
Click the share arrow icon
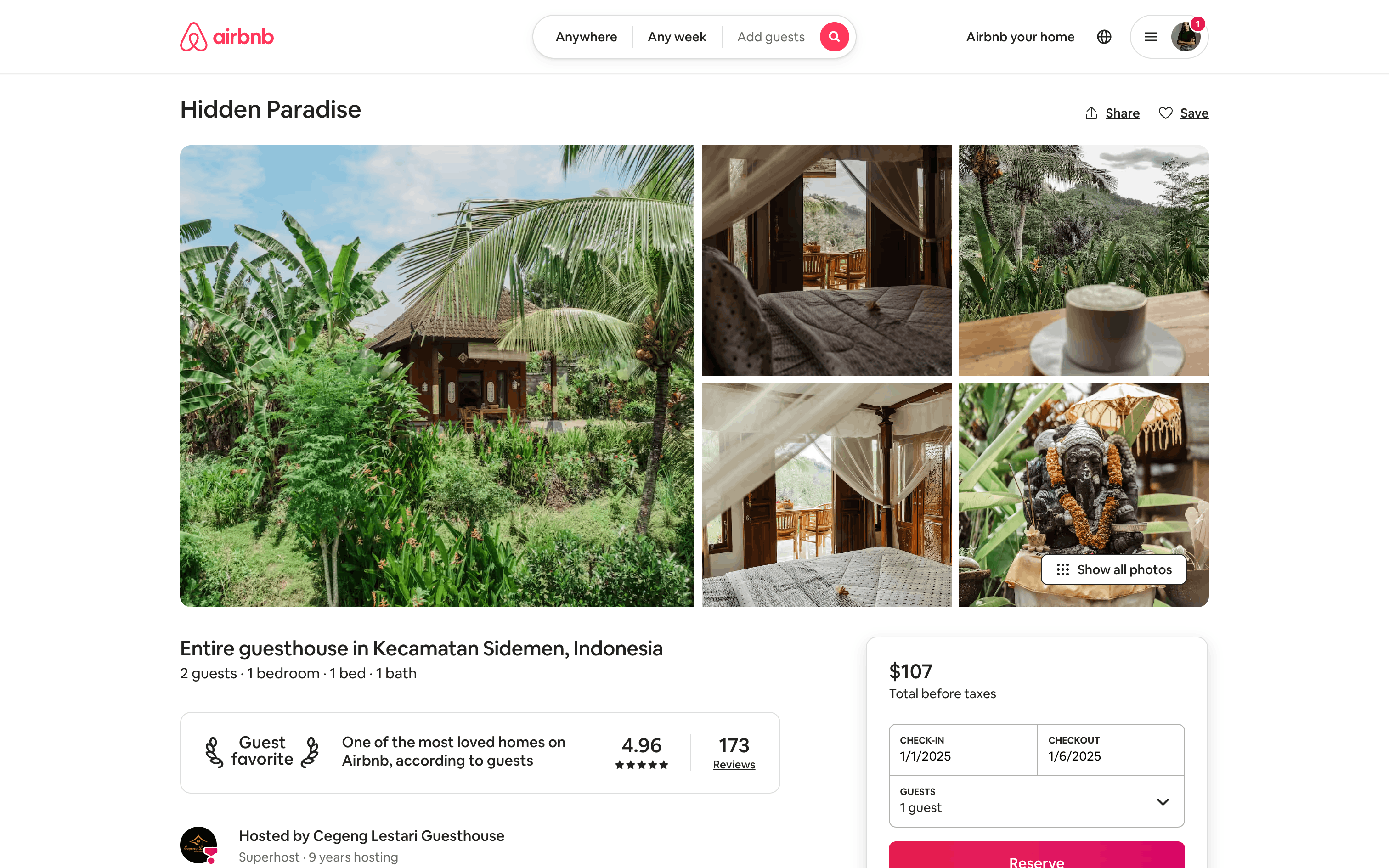coord(1091,113)
